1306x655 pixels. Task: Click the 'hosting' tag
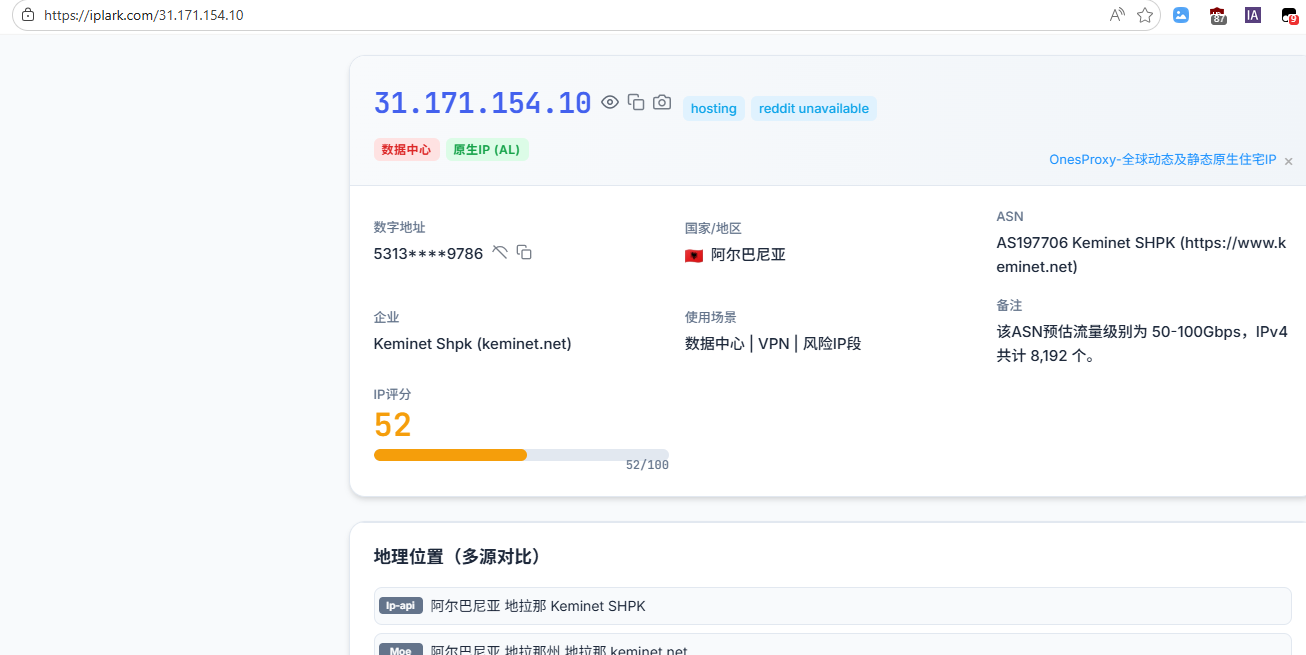tap(713, 109)
